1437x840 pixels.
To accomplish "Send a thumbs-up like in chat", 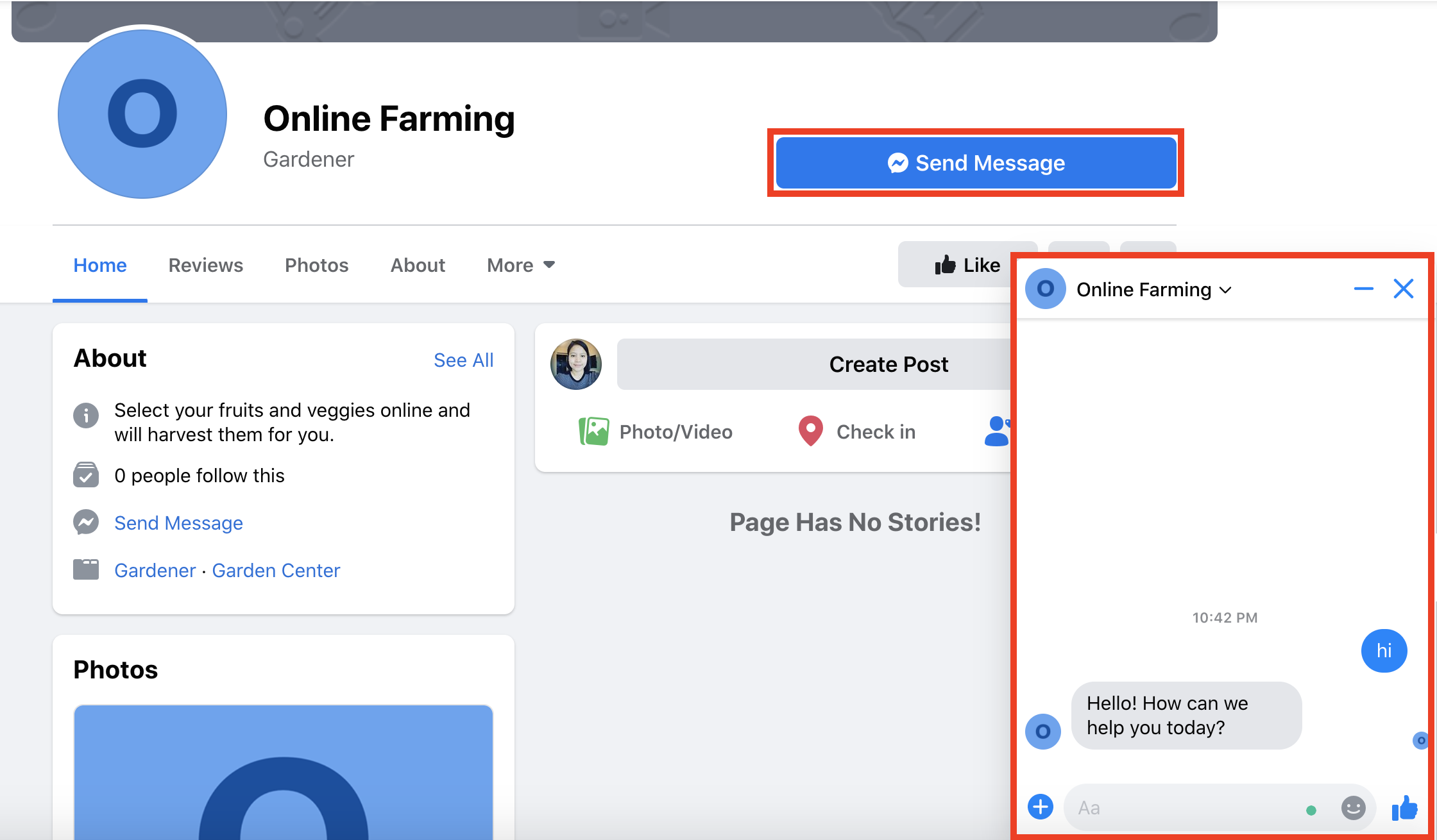I will pos(1404,808).
